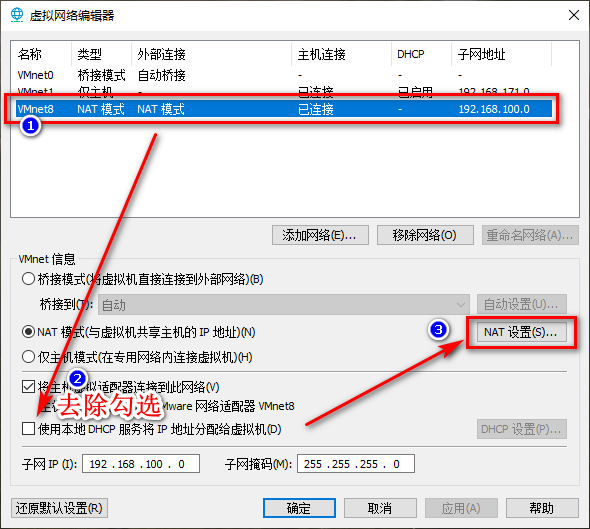This screenshot has height=529, width=590.
Task: Click the Virtual Network Editor globe icon
Action: tap(17, 14)
